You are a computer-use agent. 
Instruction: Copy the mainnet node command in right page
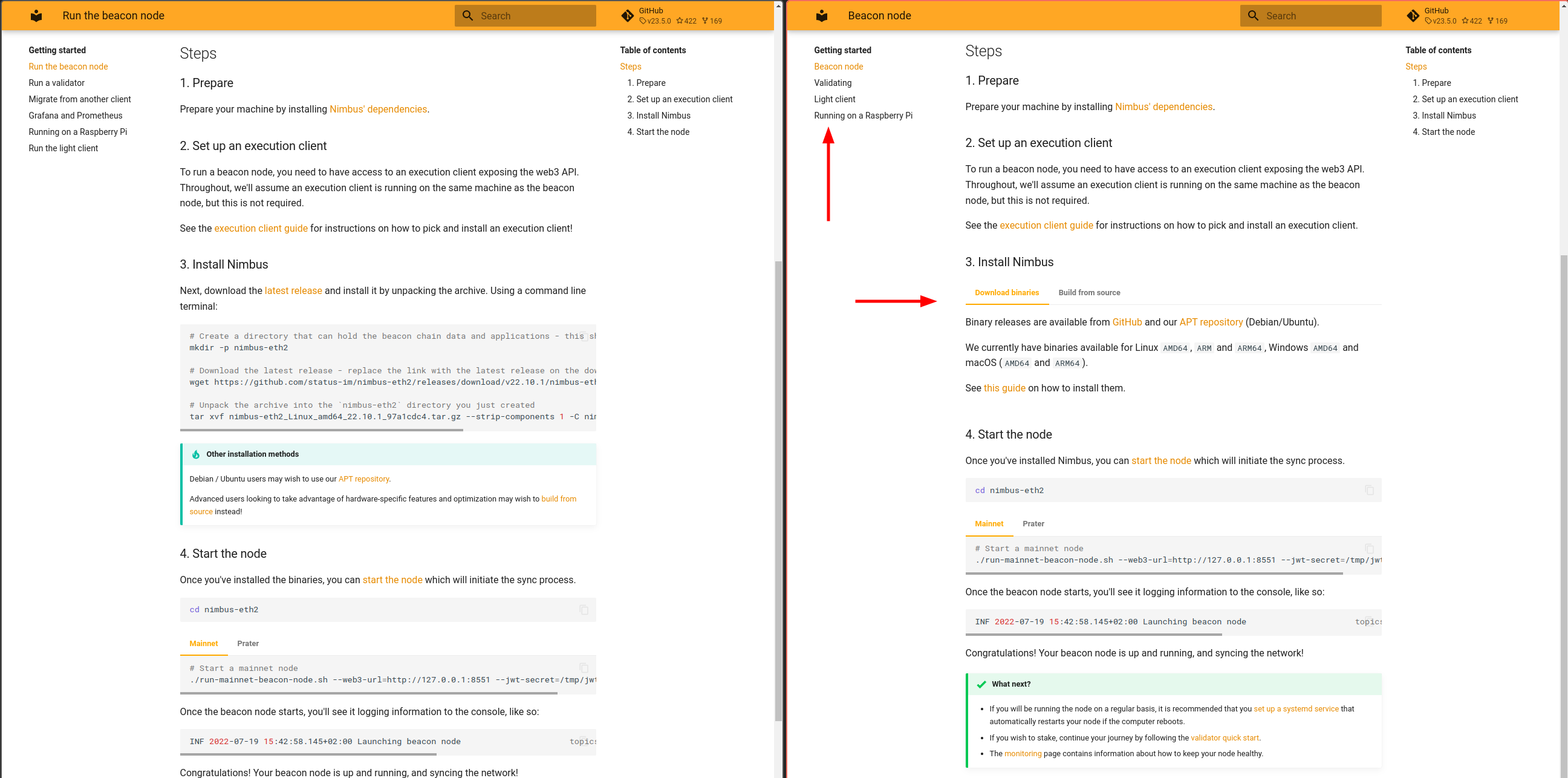(1369, 549)
